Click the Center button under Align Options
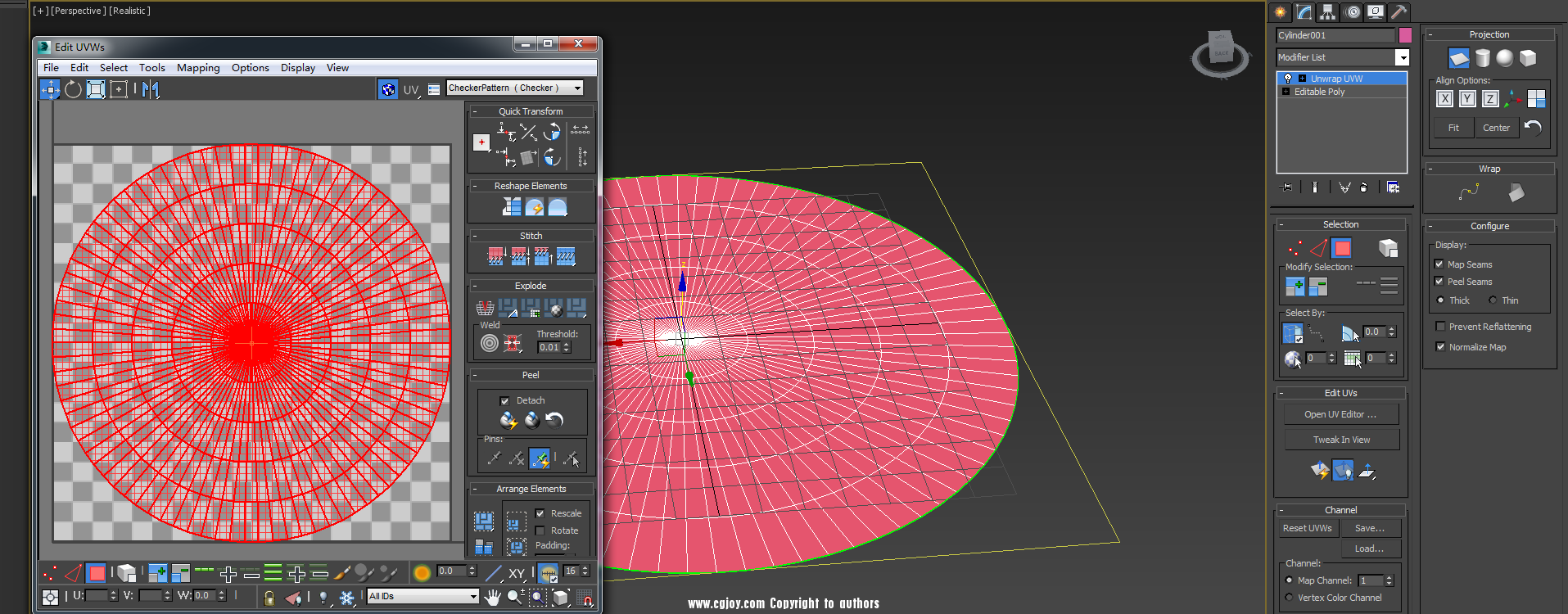Viewport: 1568px width, 614px height. (x=1496, y=128)
